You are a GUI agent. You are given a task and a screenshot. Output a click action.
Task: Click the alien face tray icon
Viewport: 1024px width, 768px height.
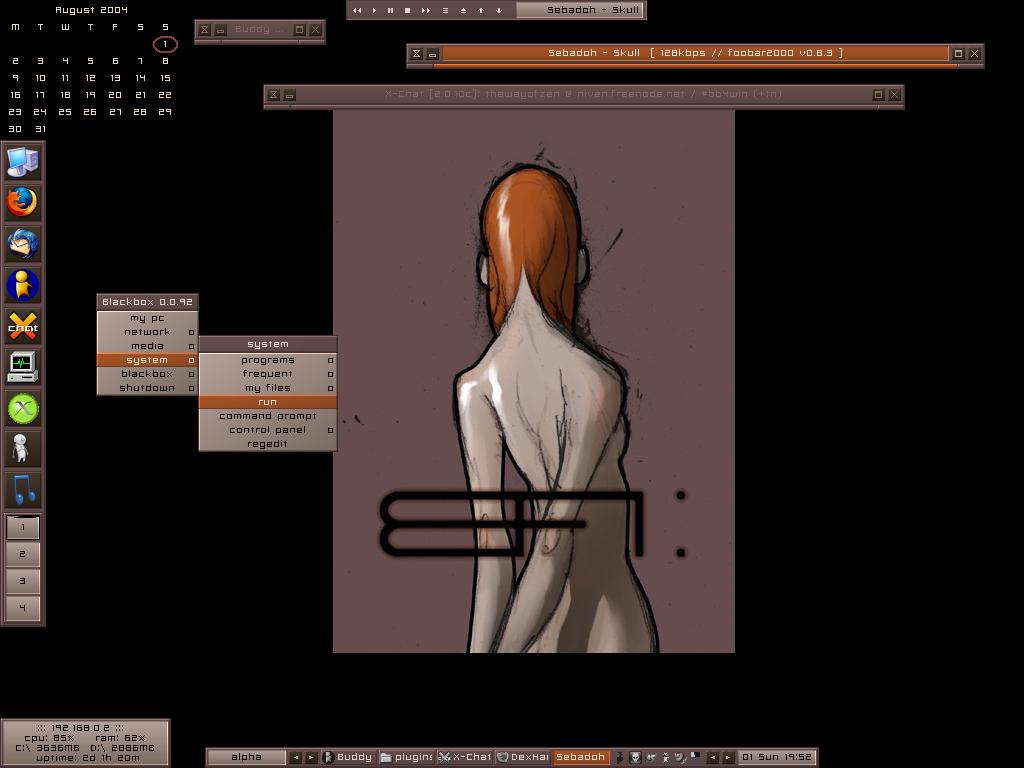635,757
